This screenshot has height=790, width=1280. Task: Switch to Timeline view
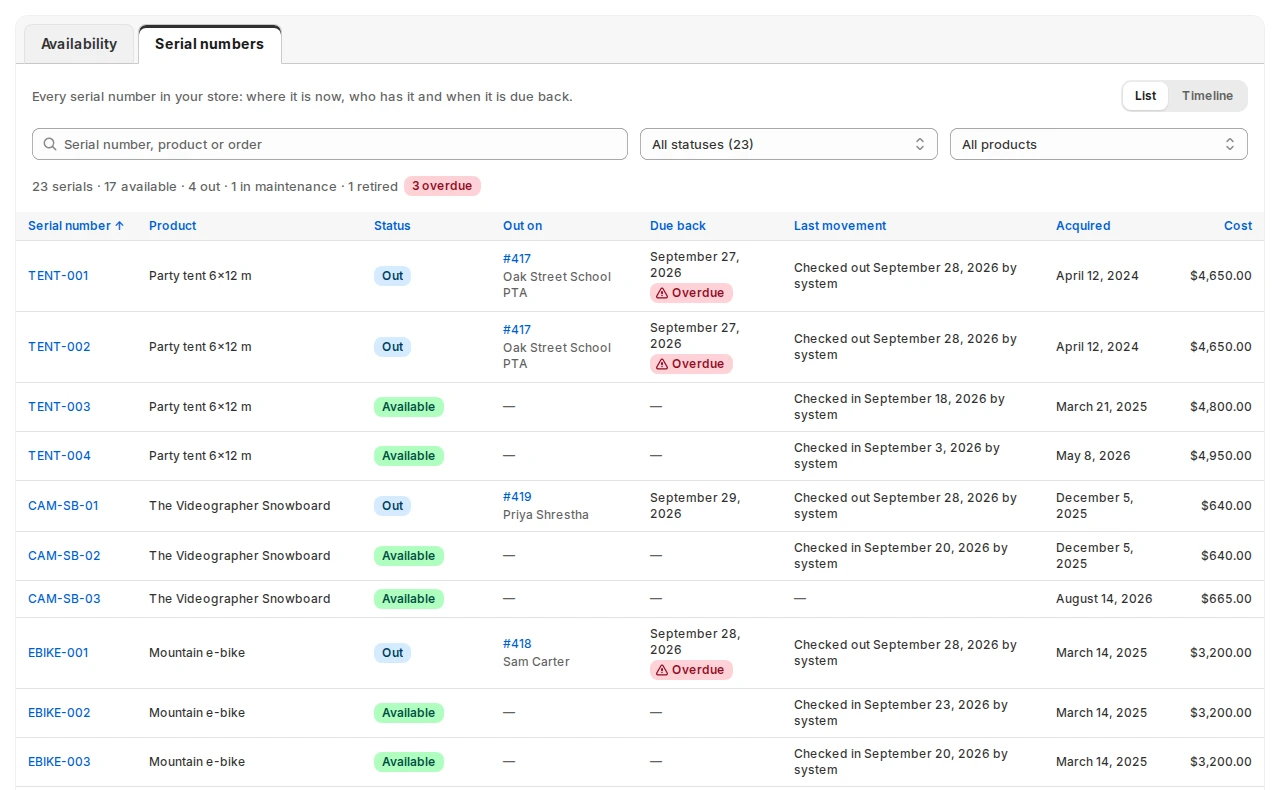[x=1207, y=96]
